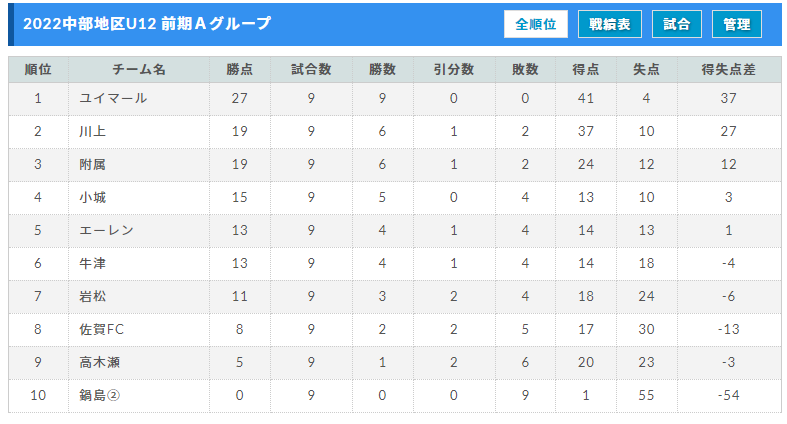
Task: Open the 管理 tab
Action: 737,24
